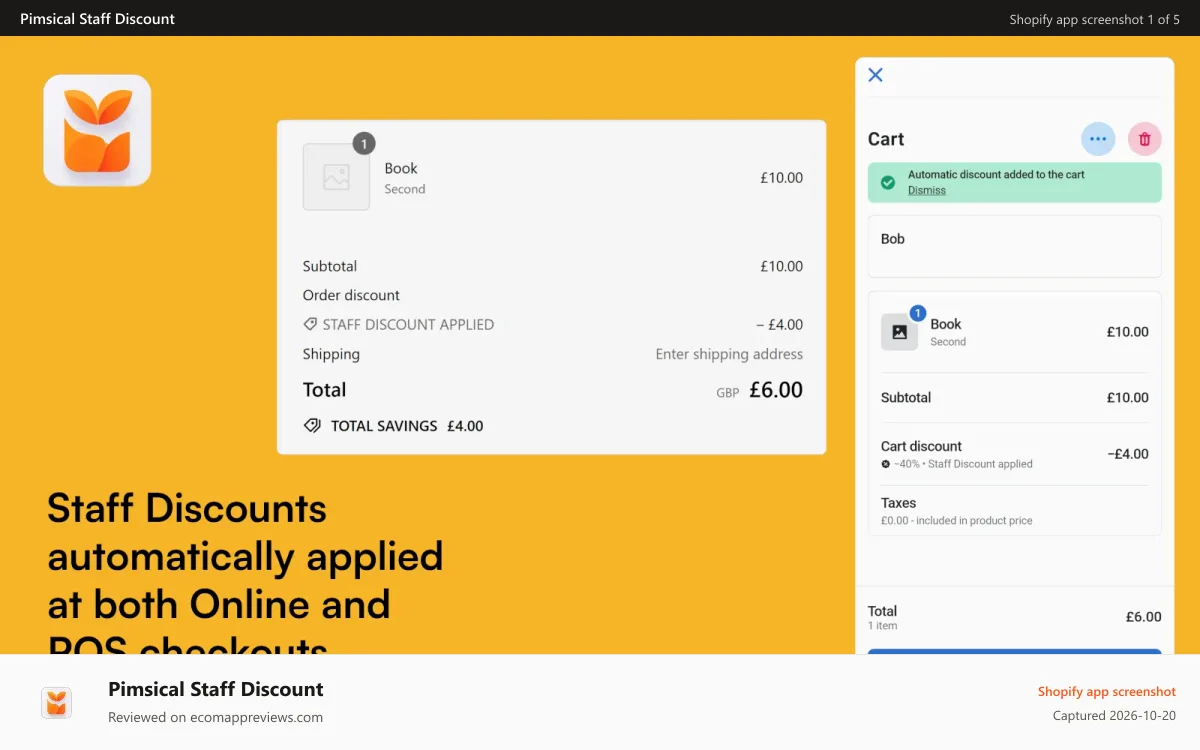Dismiss the automatic discount notification
The width and height of the screenshot is (1200, 750).
(x=926, y=190)
